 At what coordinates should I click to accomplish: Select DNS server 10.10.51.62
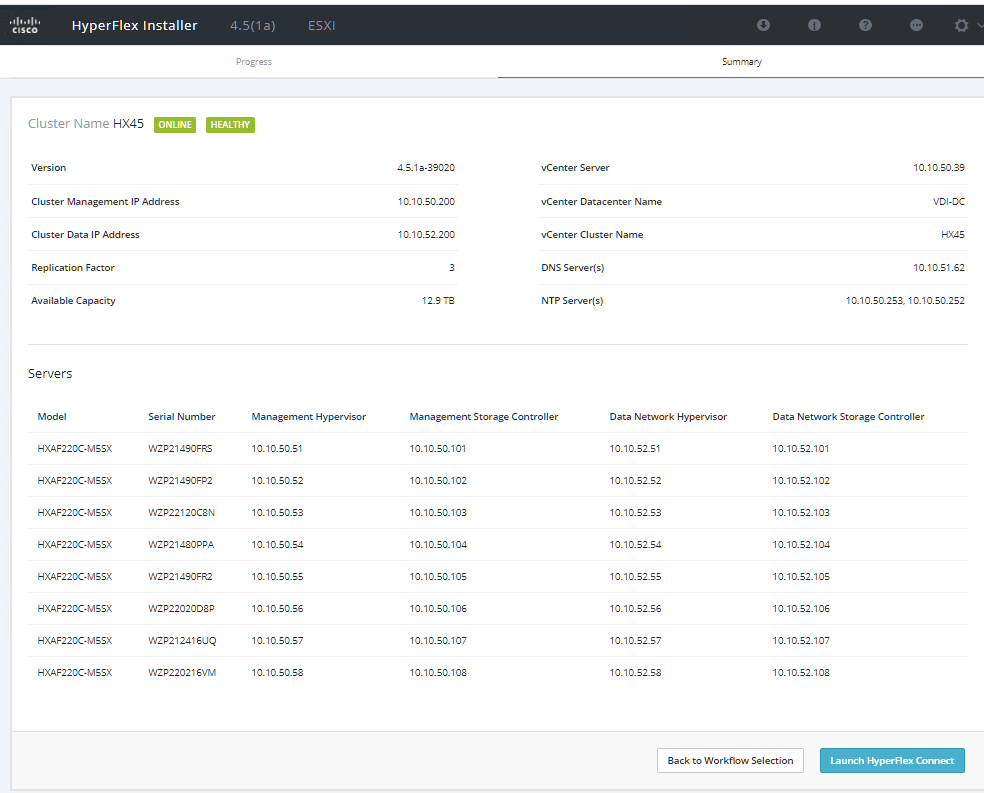939,267
